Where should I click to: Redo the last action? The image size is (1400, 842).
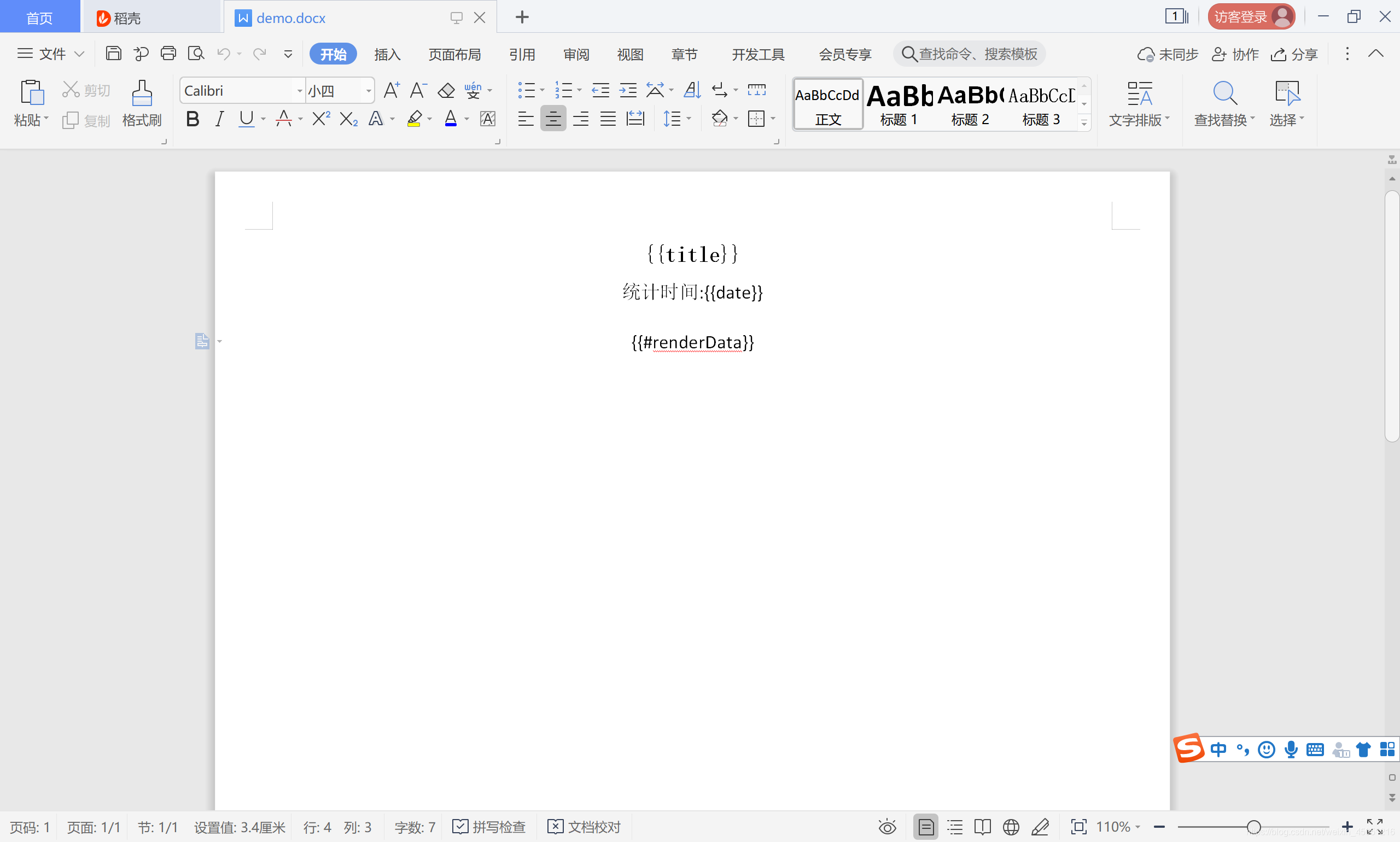[260, 54]
